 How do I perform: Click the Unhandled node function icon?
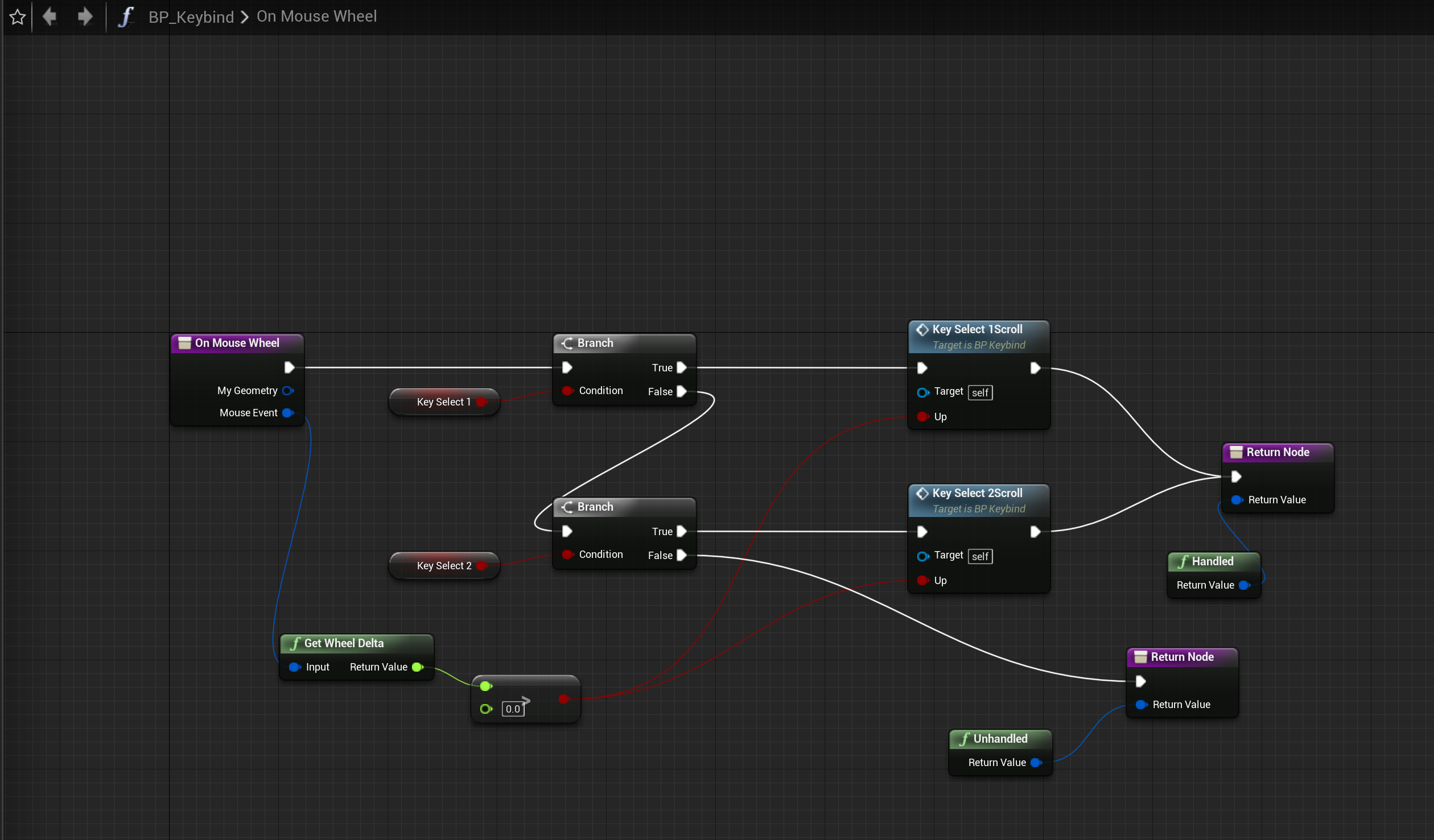point(964,739)
